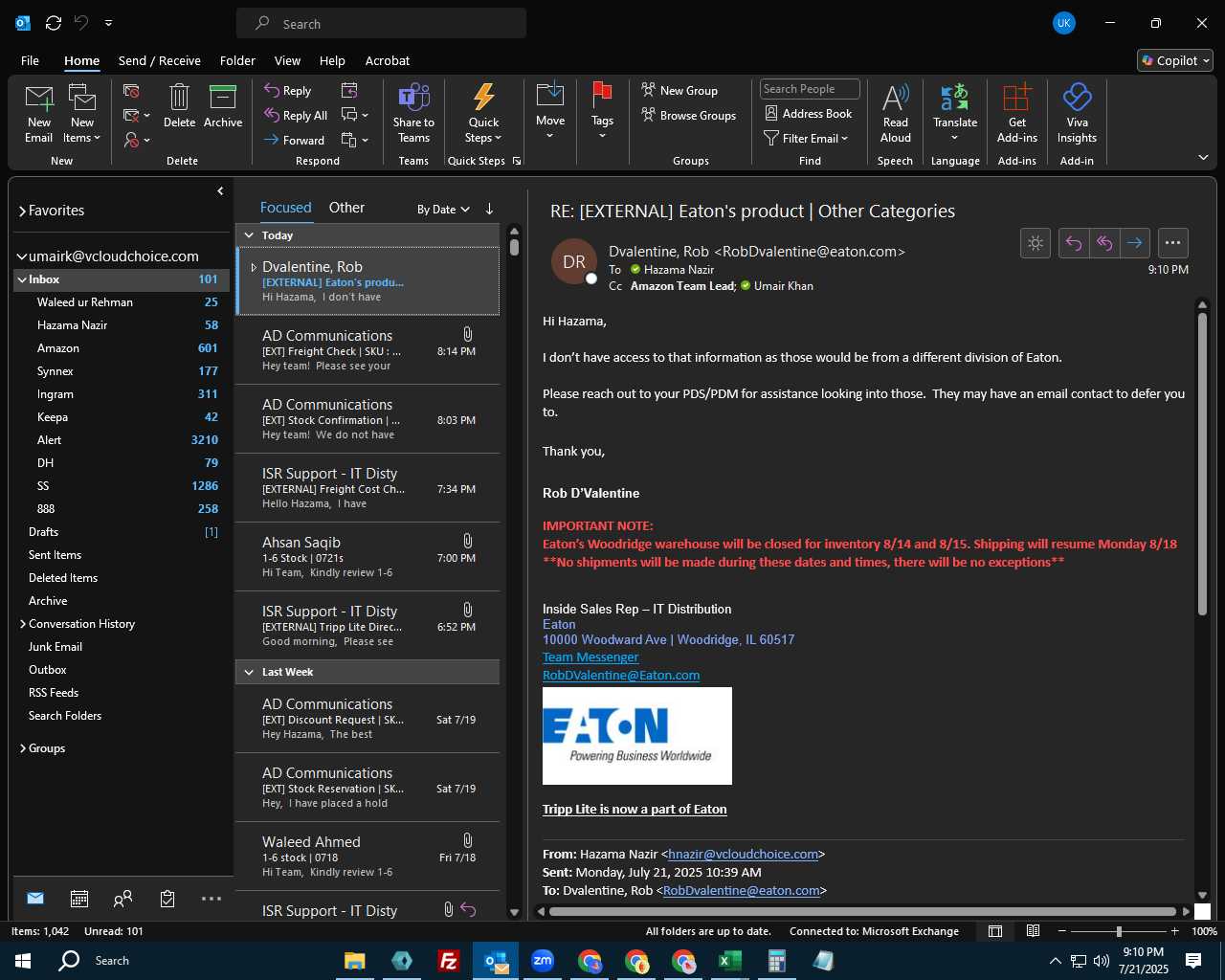Click the reading pane vertical scrollbar

pyautogui.click(x=1203, y=463)
